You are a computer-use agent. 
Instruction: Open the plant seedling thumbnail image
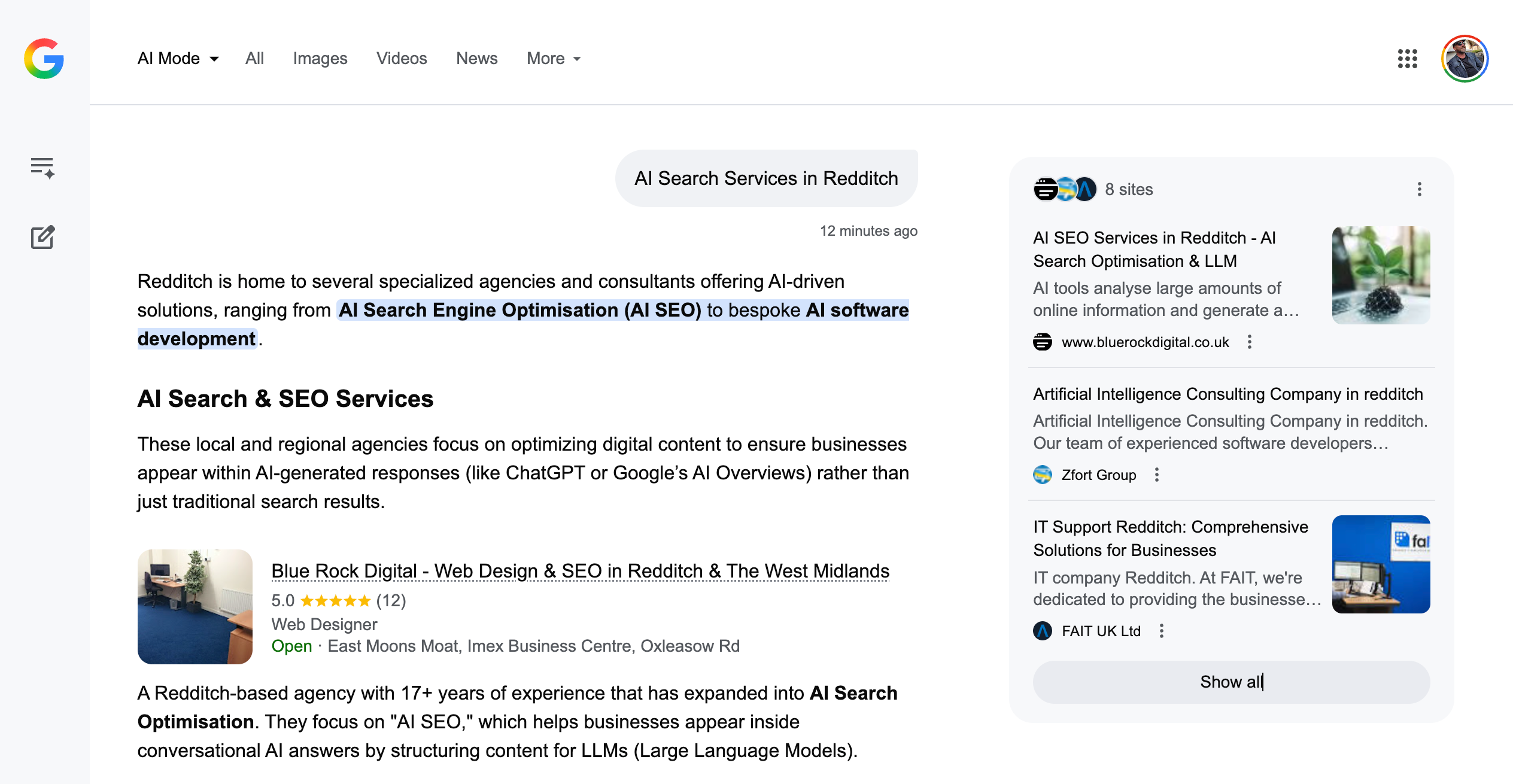tap(1381, 275)
